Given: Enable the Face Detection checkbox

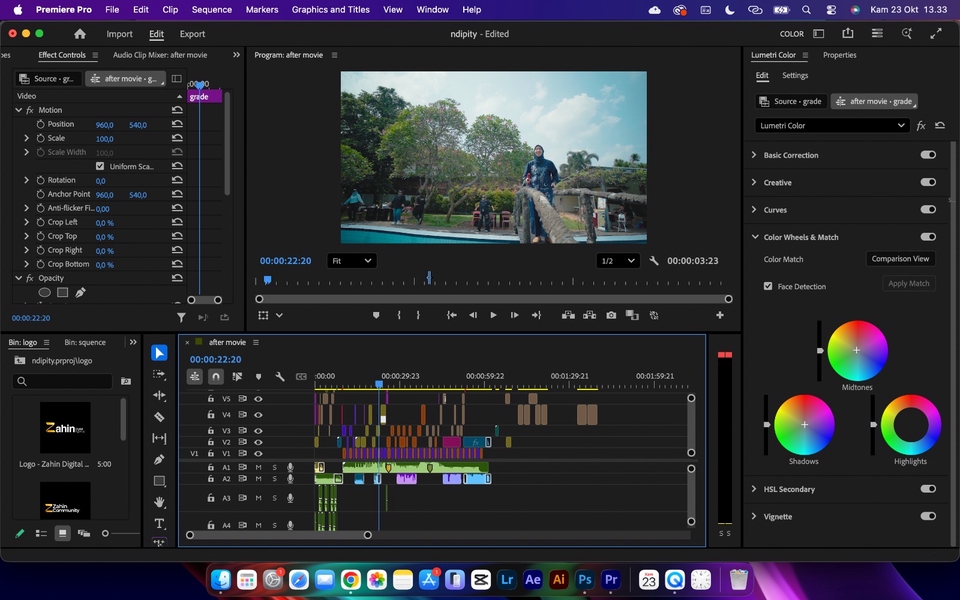Looking at the screenshot, I should (x=768, y=286).
